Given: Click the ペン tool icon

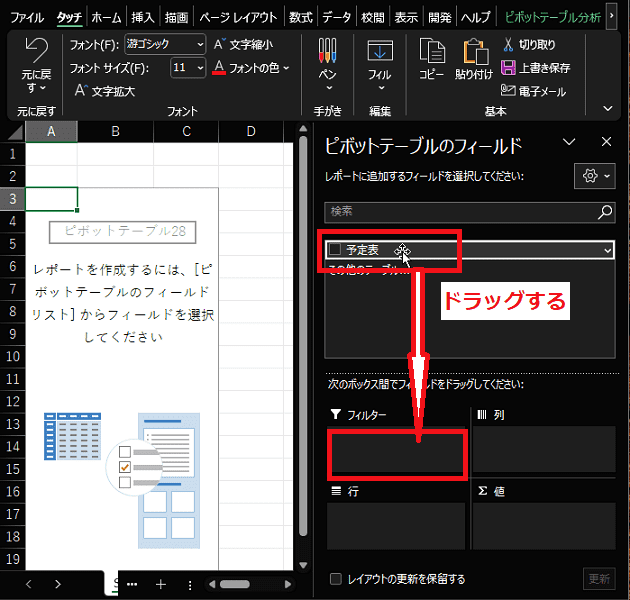Looking at the screenshot, I should [327, 51].
